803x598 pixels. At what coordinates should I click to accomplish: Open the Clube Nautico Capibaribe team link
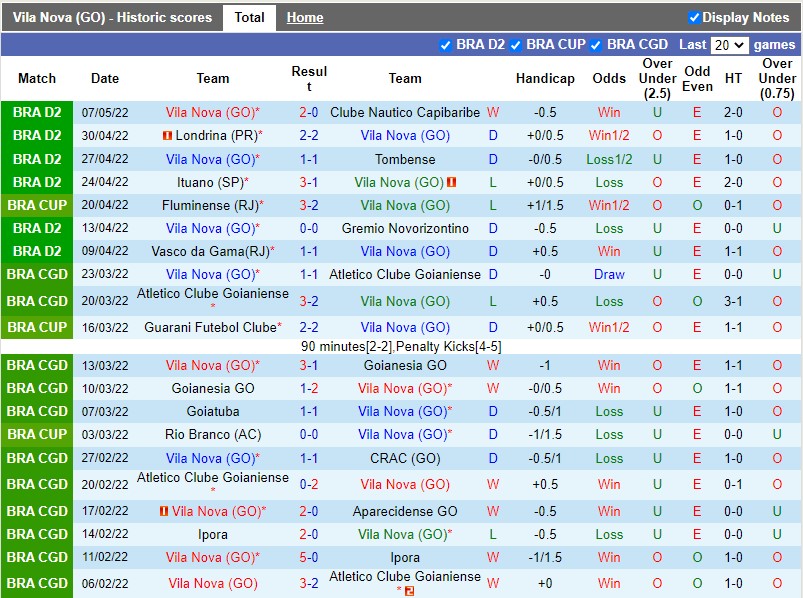(x=405, y=113)
